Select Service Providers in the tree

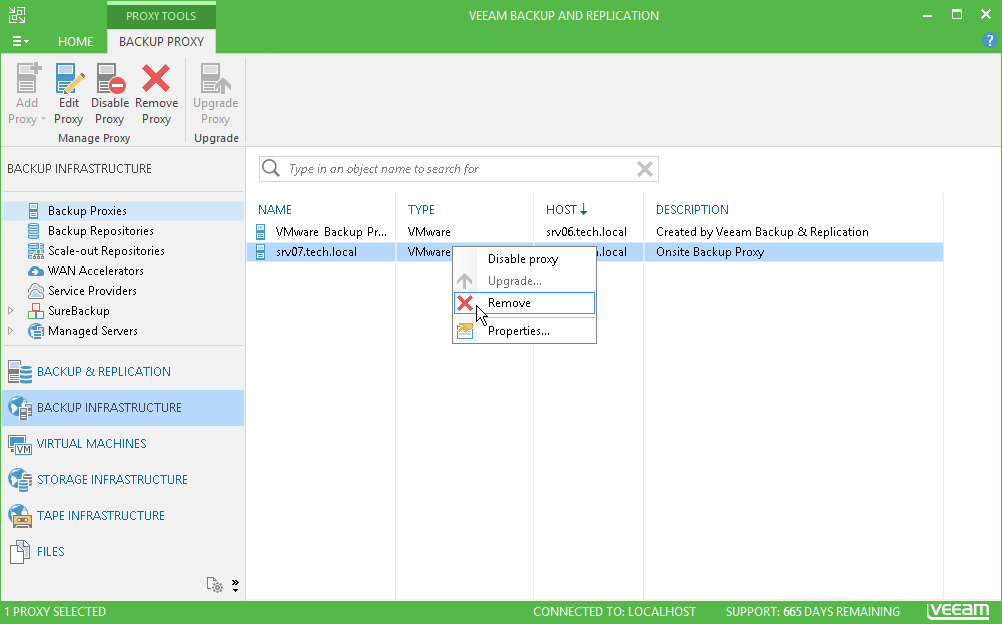tap(92, 291)
